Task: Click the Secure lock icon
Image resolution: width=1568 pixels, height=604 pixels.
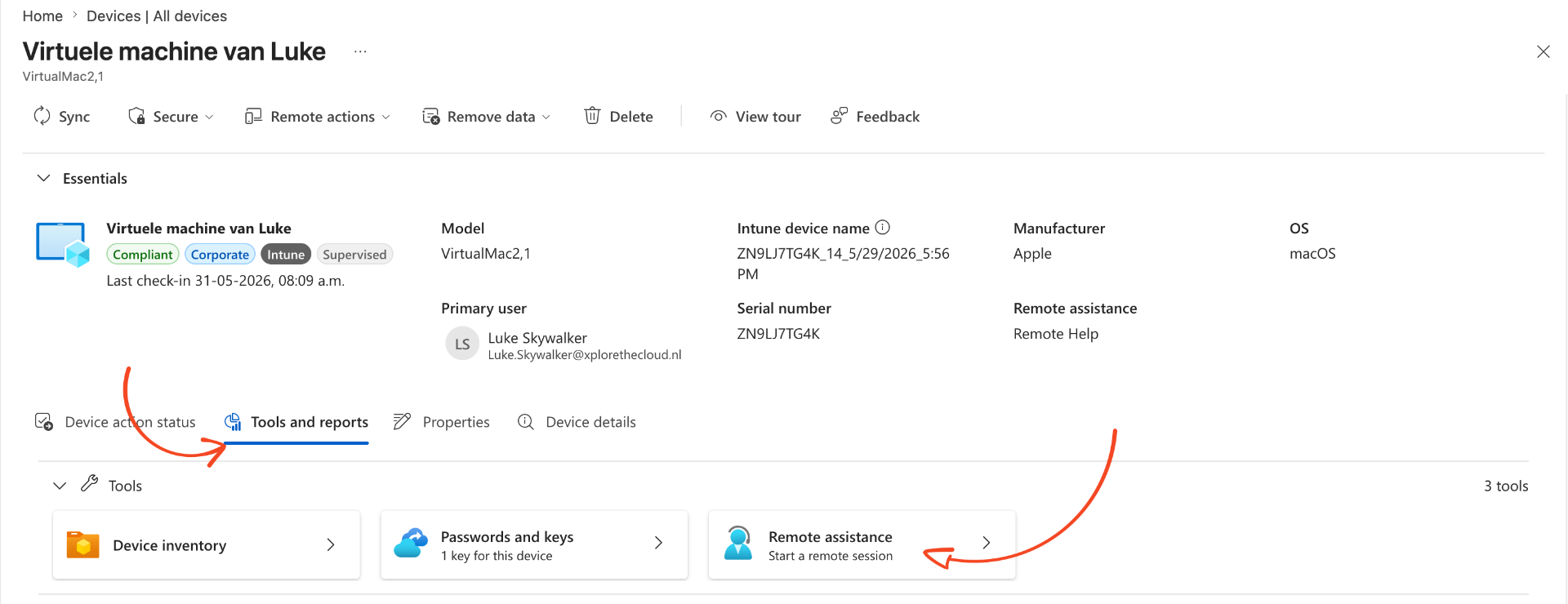Action: (137, 116)
